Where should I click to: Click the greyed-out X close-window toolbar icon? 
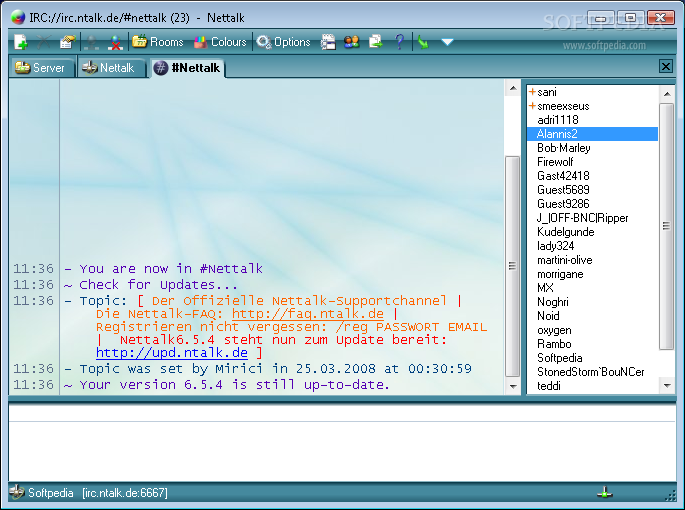[x=44, y=42]
